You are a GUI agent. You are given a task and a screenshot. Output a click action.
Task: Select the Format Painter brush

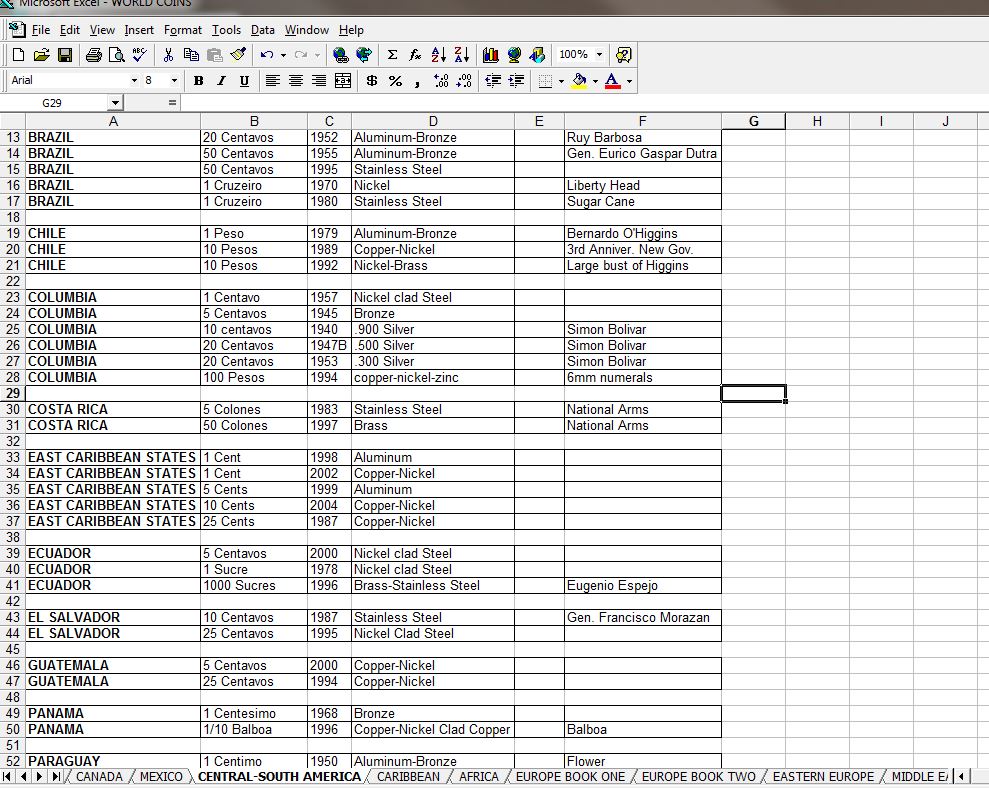point(238,55)
